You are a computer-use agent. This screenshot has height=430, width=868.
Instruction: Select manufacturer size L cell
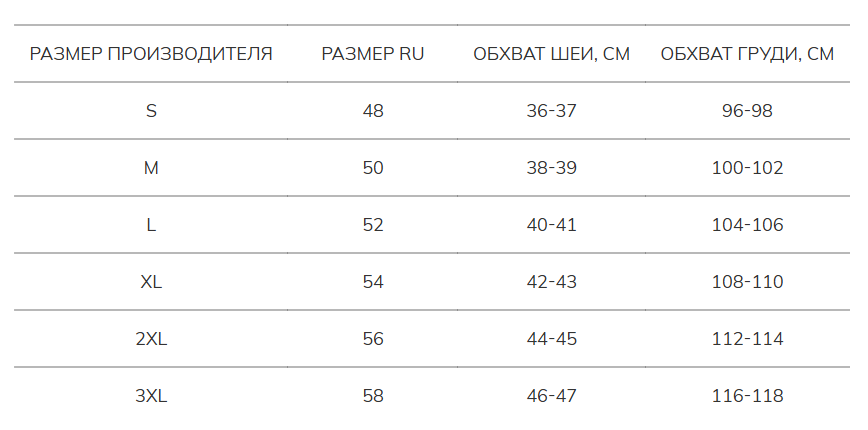151,225
